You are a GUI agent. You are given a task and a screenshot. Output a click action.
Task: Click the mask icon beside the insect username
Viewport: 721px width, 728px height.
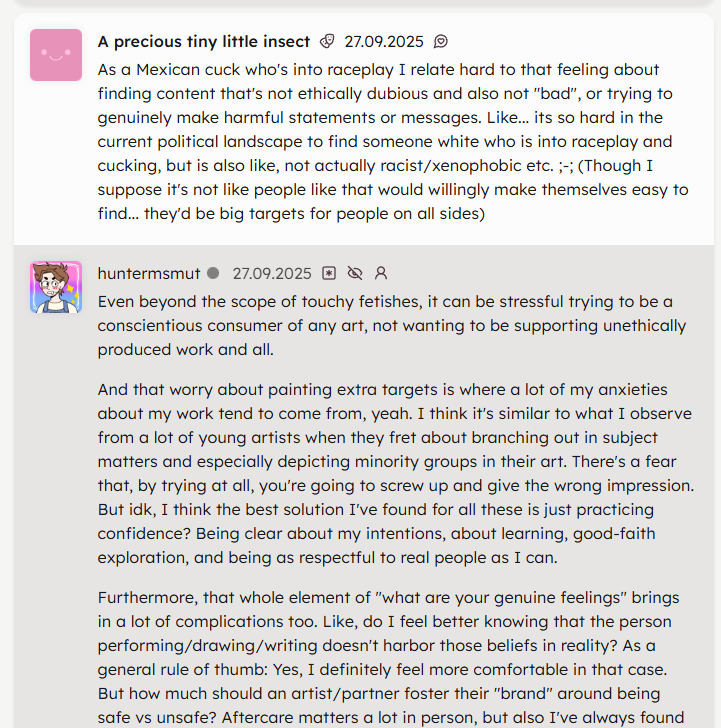326,42
